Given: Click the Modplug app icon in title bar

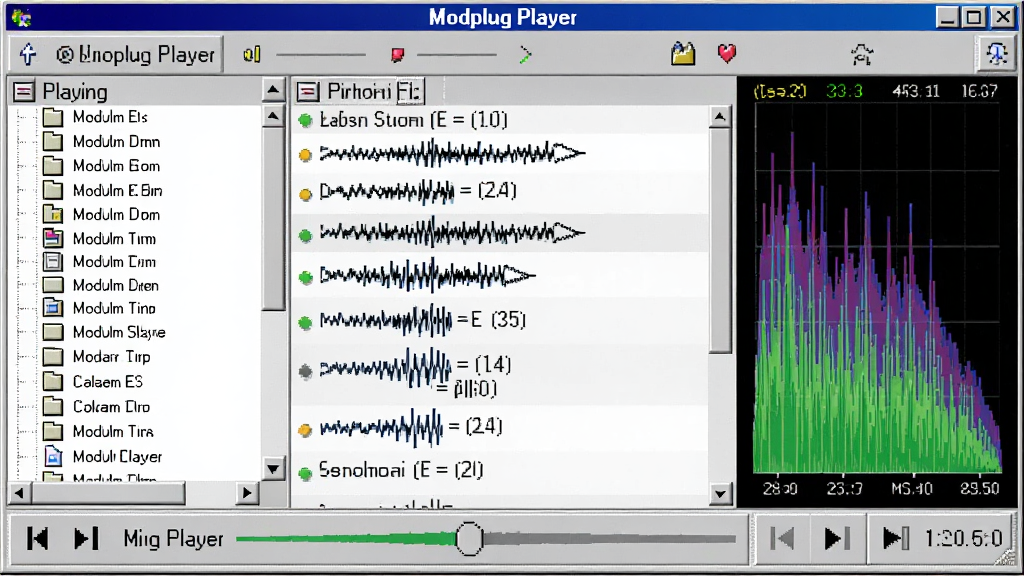Looking at the screenshot, I should click(22, 18).
